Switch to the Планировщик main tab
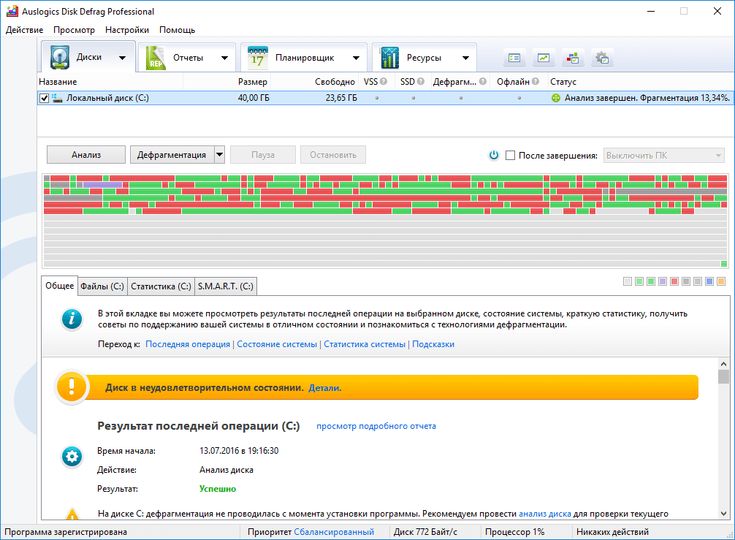 click(304, 58)
